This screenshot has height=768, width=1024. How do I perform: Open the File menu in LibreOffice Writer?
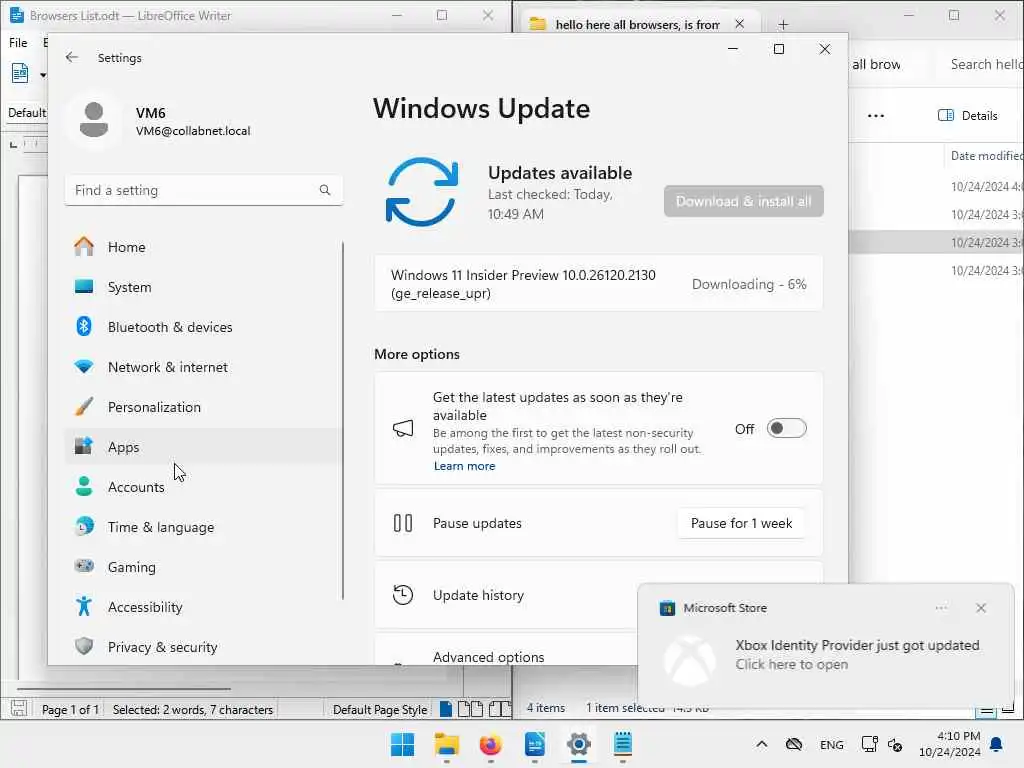(18, 42)
